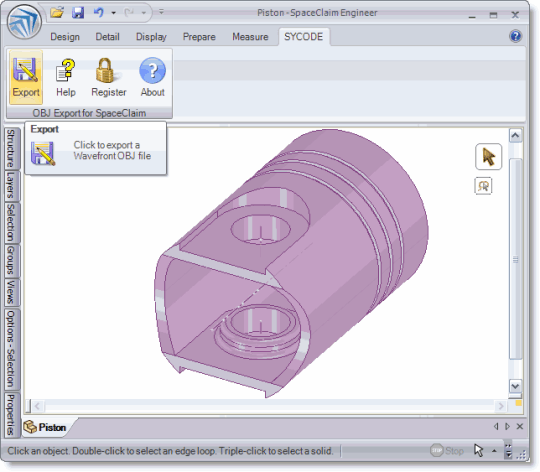Switch to the Display ribbon tab

tap(151, 37)
